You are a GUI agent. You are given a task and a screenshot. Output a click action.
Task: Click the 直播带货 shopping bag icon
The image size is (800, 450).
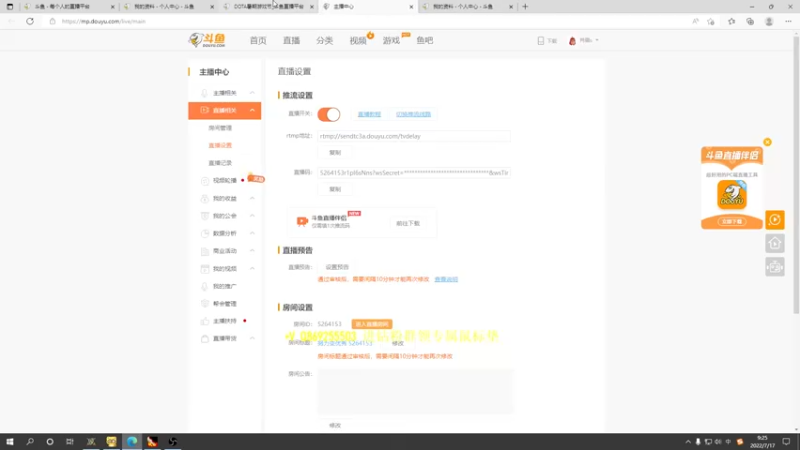205,338
